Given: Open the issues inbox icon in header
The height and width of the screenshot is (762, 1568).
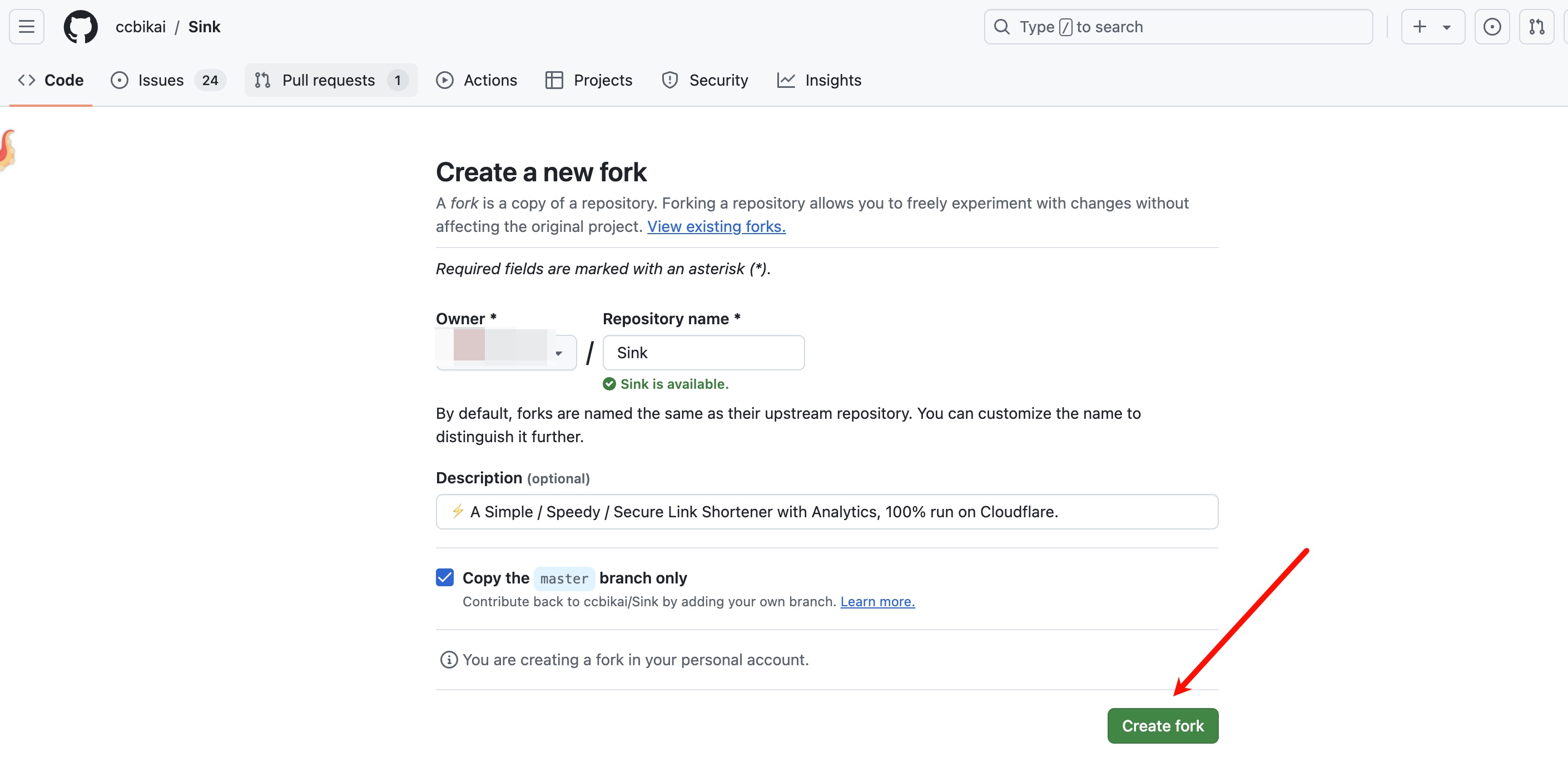Looking at the screenshot, I should [1491, 27].
